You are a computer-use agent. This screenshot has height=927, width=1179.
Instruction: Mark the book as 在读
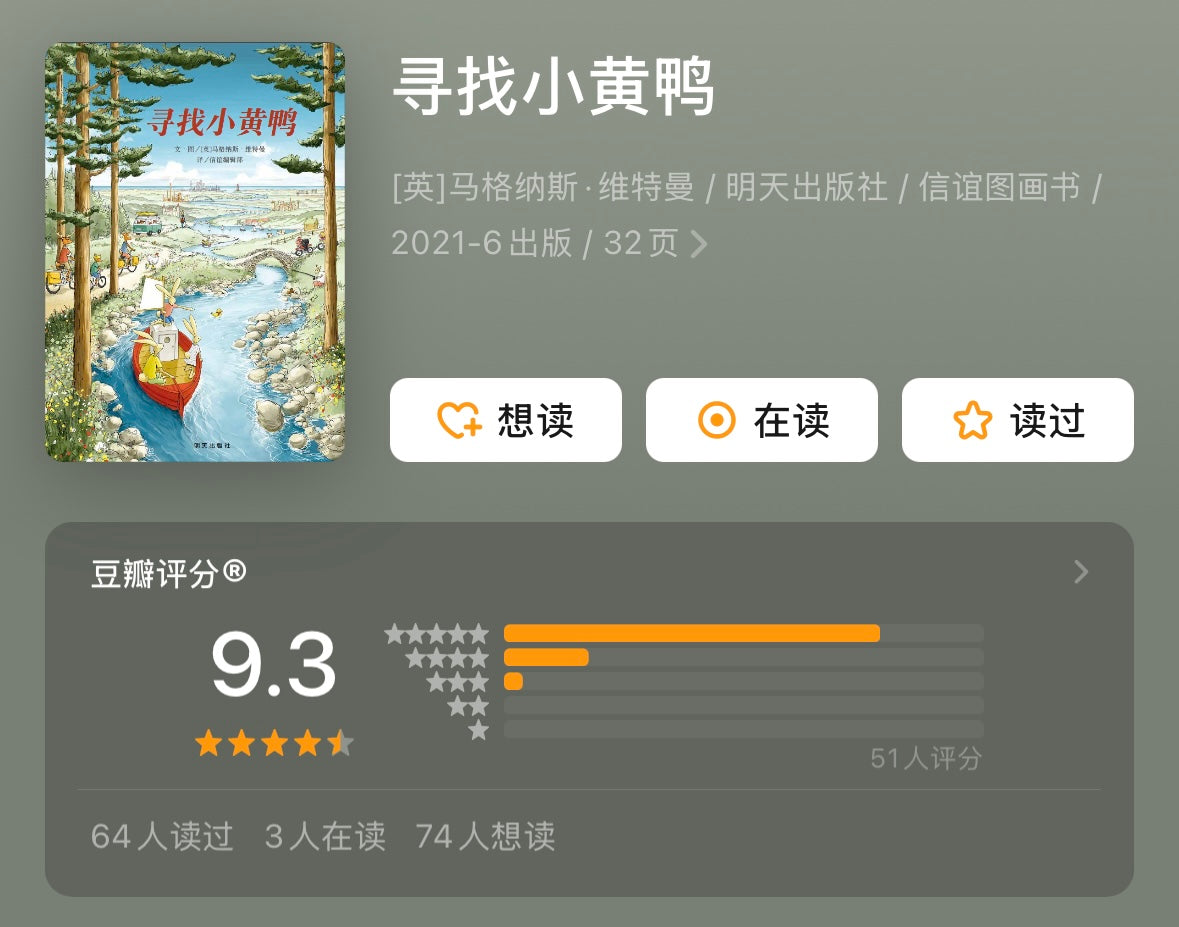coord(762,420)
